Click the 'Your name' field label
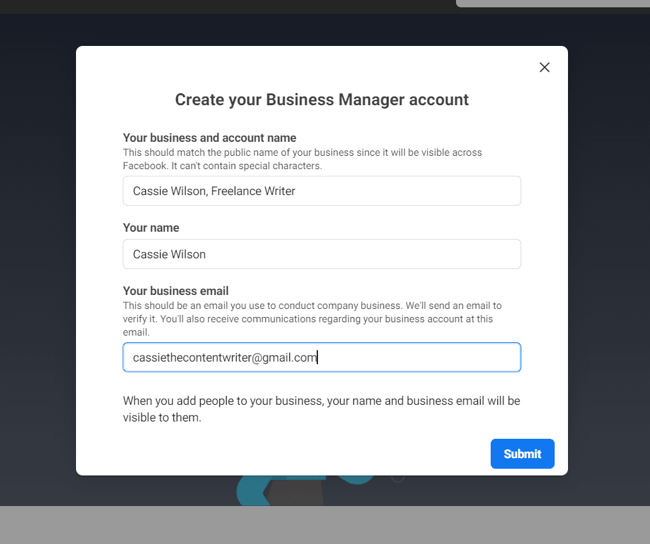The width and height of the screenshot is (650, 544). pos(151,228)
